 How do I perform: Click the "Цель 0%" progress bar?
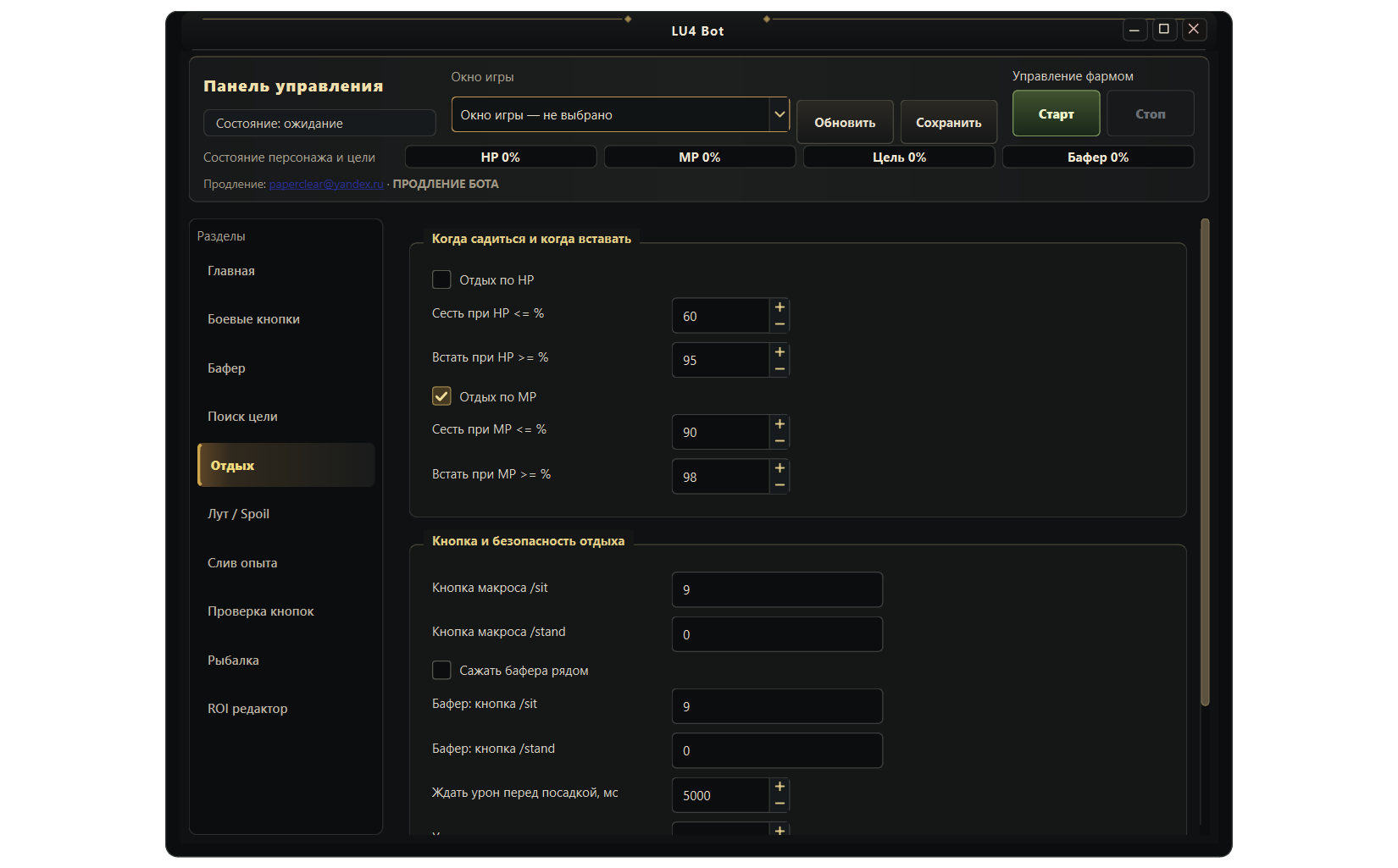pos(899,158)
